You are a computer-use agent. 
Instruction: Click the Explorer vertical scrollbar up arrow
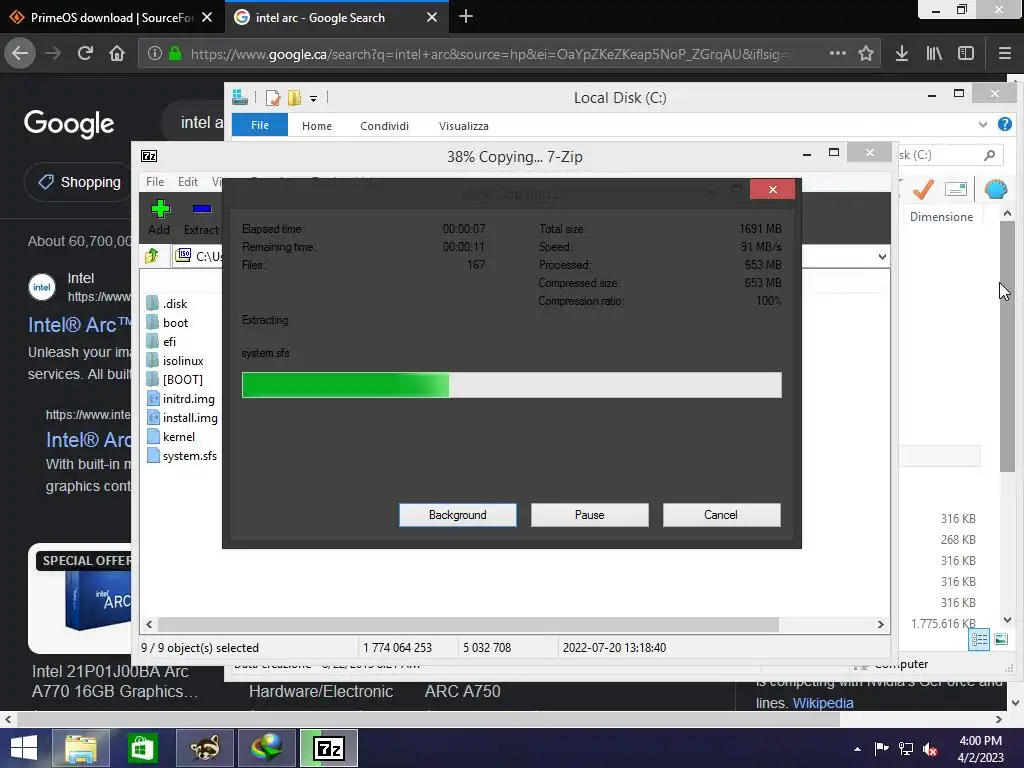[1007, 214]
